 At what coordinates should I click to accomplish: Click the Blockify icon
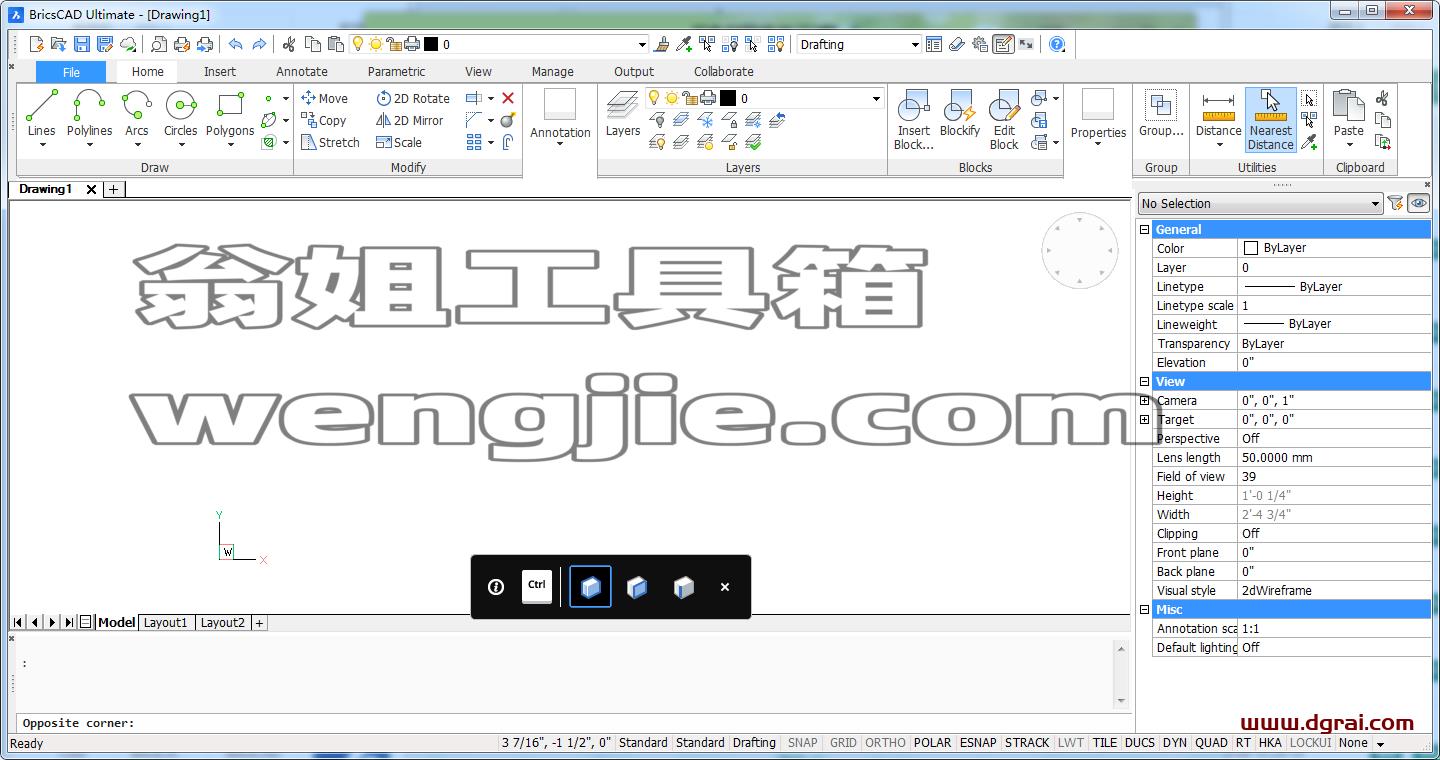tap(960, 112)
